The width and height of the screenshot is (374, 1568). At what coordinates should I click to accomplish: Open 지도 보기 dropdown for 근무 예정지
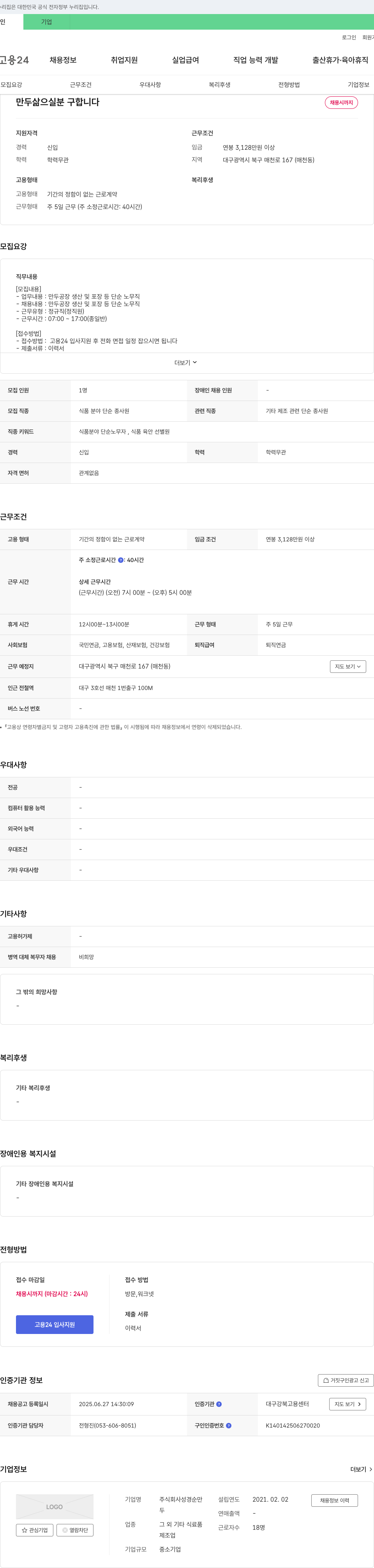coord(348,667)
